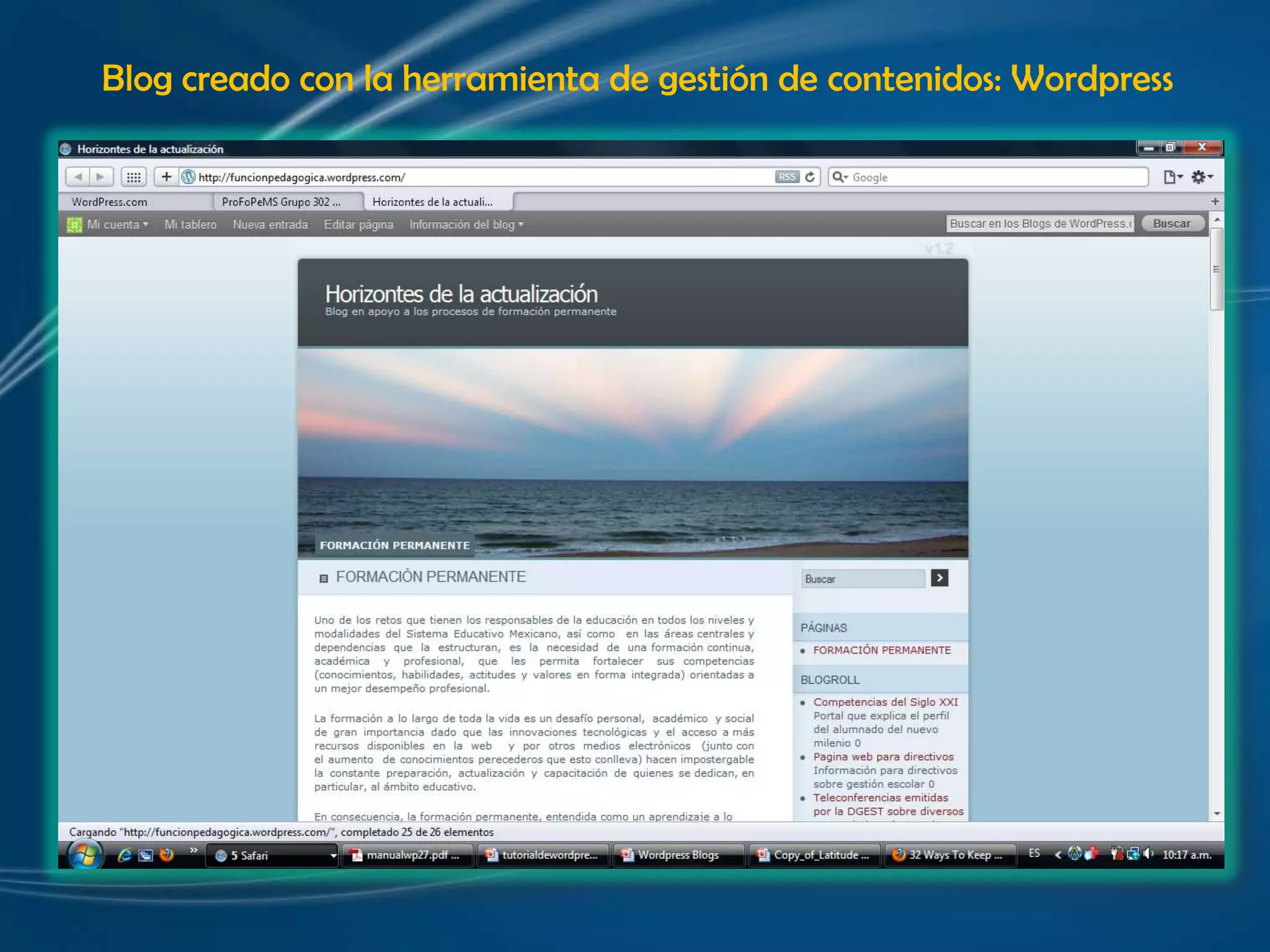Open the Horizontes de la actualización blog title
Screen dimensions: 1270x952
point(461,294)
